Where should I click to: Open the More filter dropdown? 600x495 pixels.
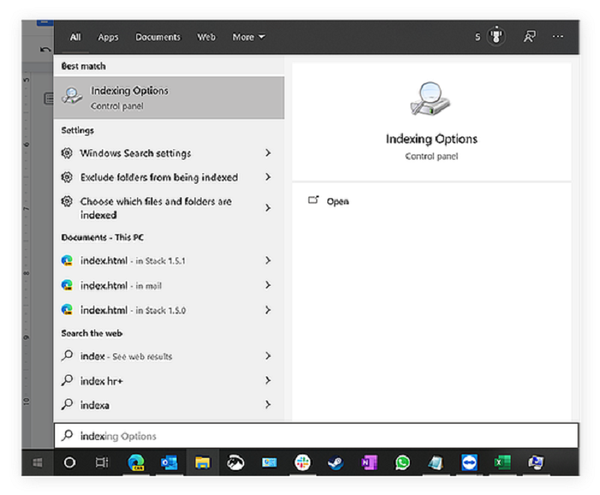248,37
